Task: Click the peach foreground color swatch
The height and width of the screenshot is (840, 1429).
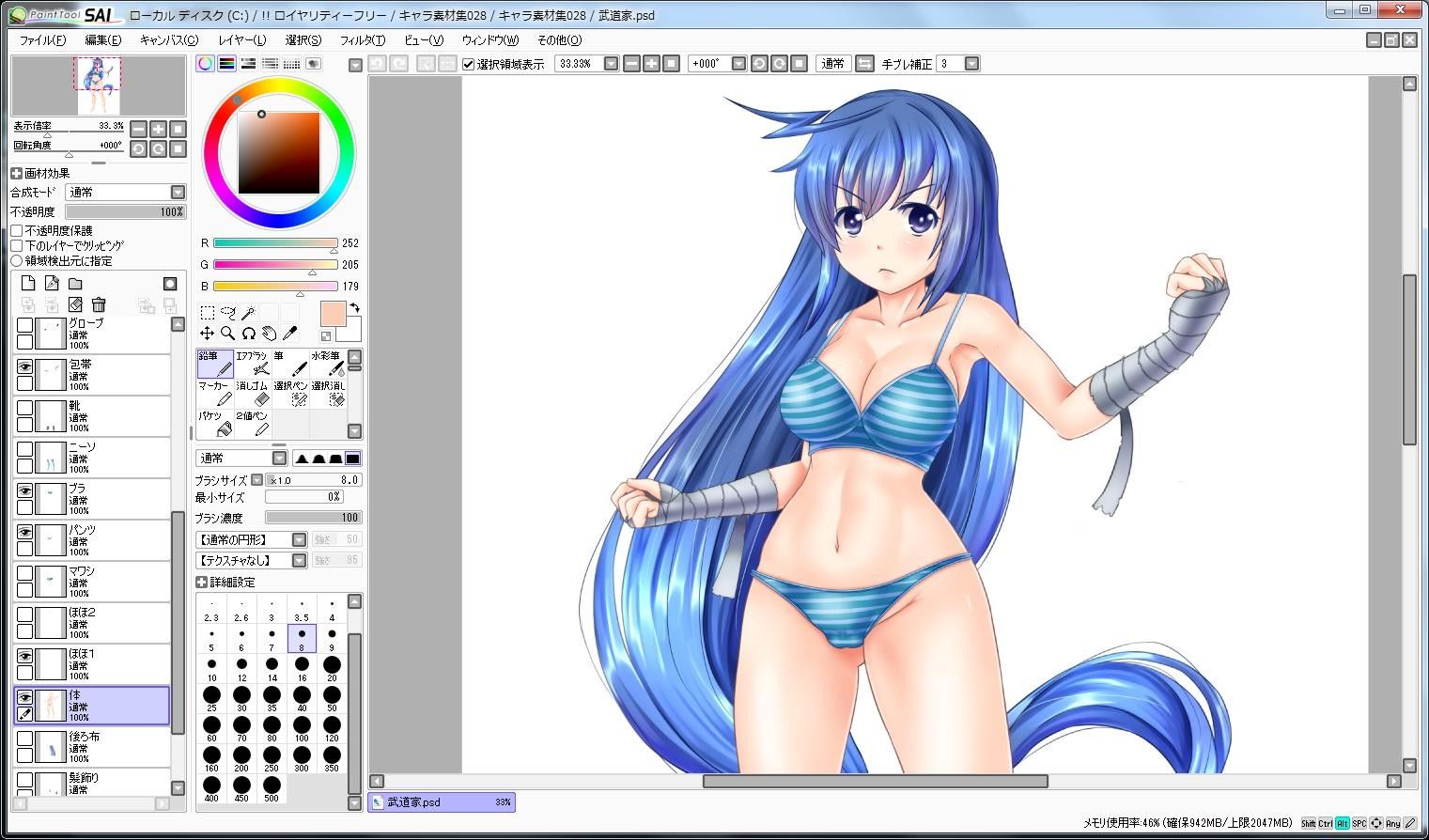Action: pyautogui.click(x=334, y=314)
